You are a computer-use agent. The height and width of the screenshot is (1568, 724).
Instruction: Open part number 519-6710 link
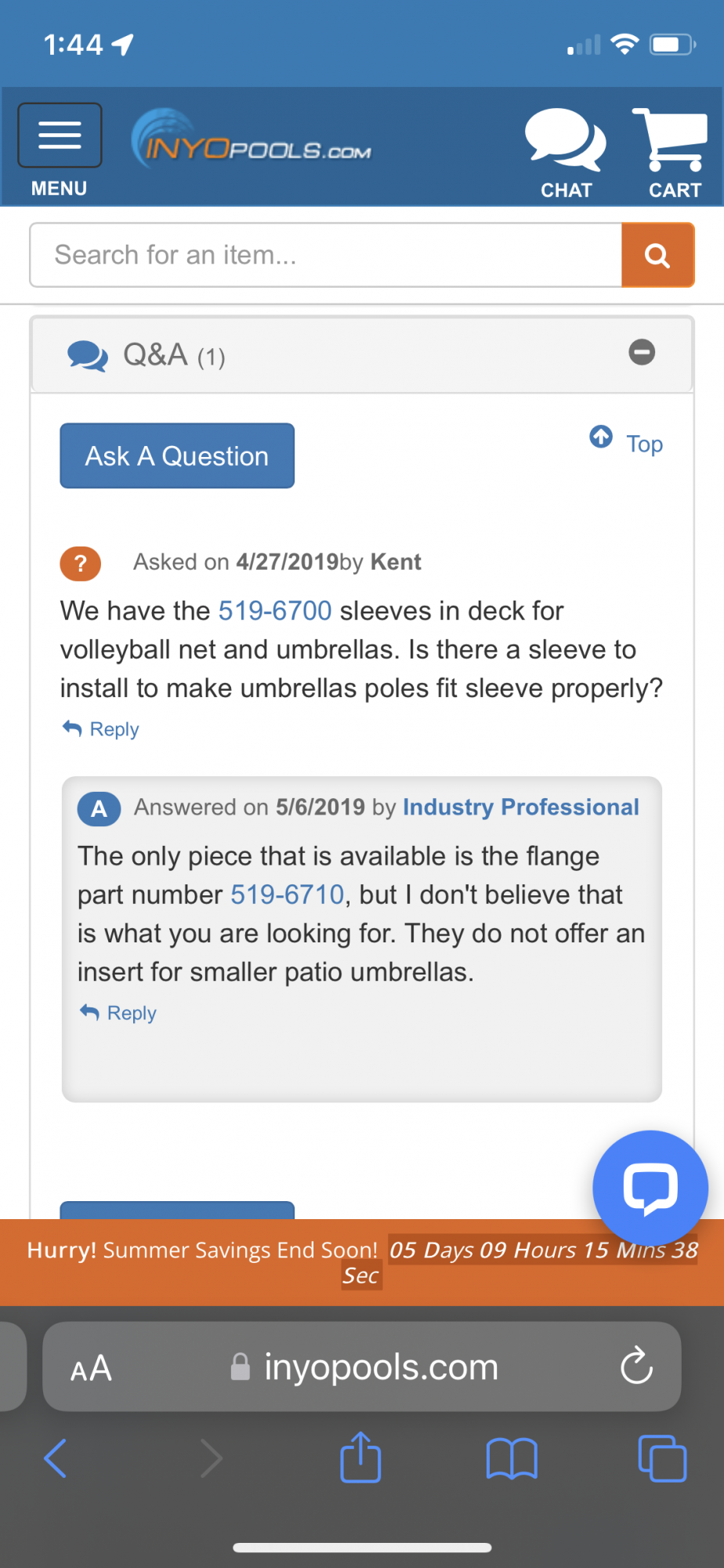[288, 895]
